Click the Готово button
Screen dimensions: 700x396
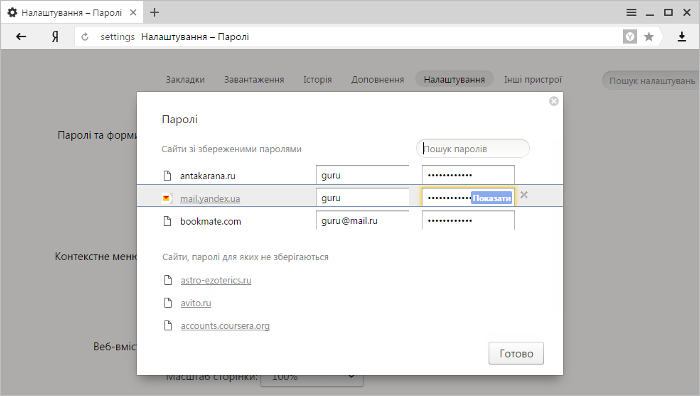tap(516, 354)
